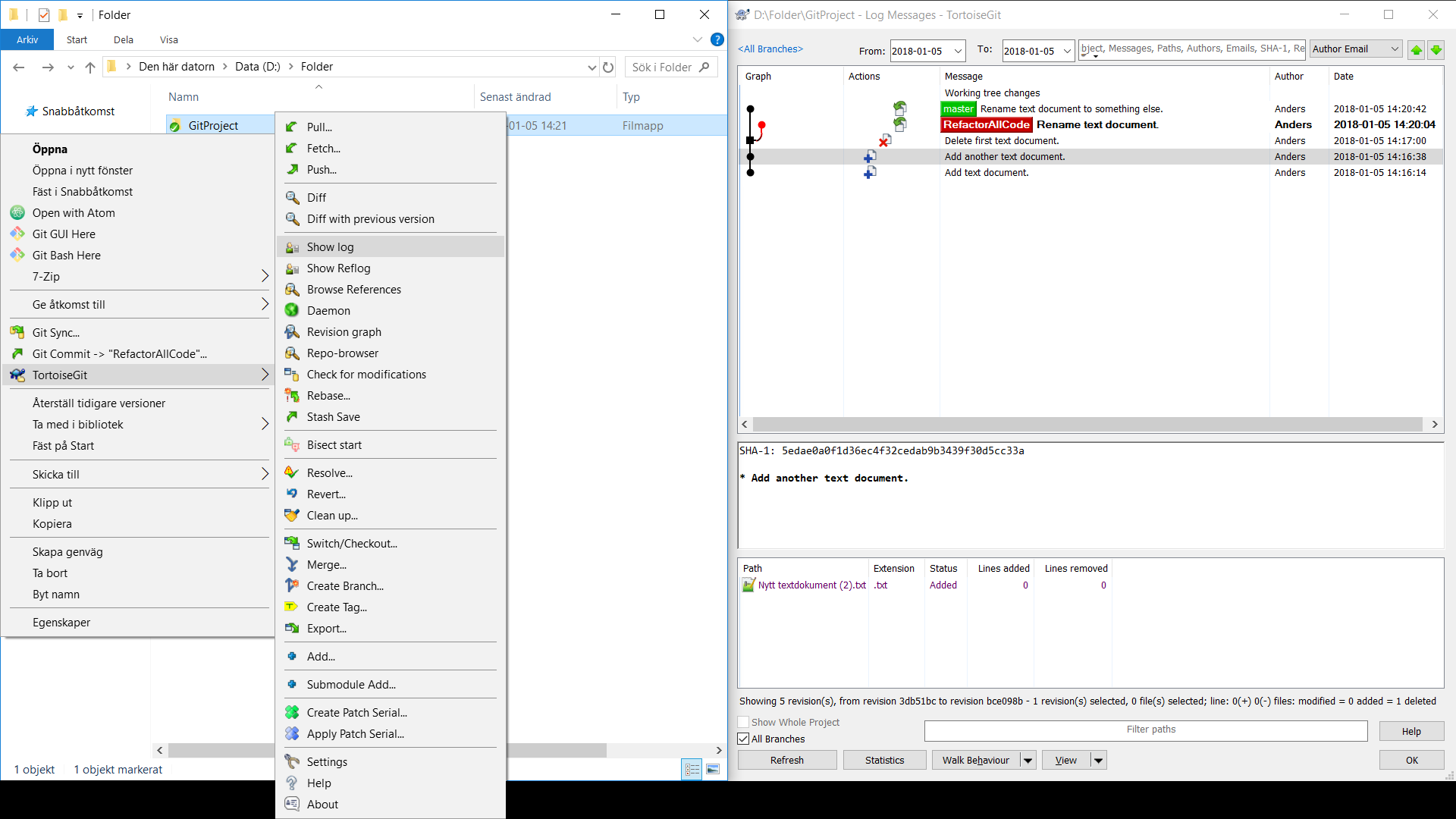Screen dimensions: 1456x819
Task: Click the Create Tag icon
Action: point(292,607)
